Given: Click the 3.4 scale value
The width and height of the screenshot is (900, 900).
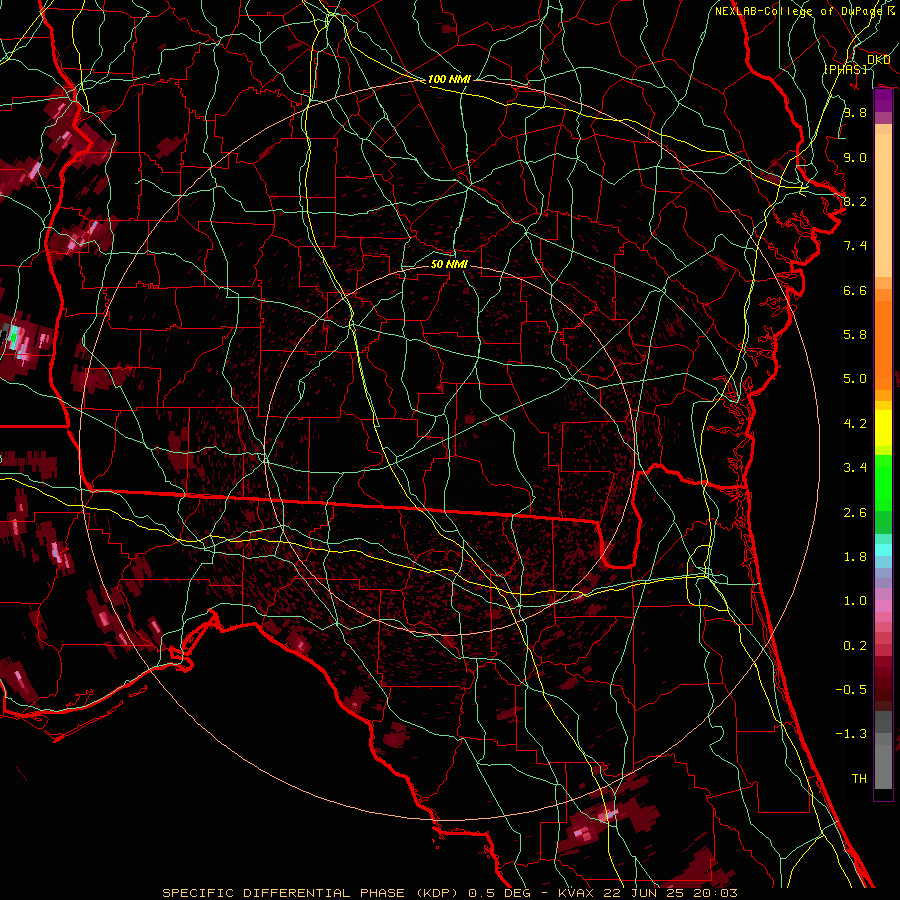Looking at the screenshot, I should (855, 468).
